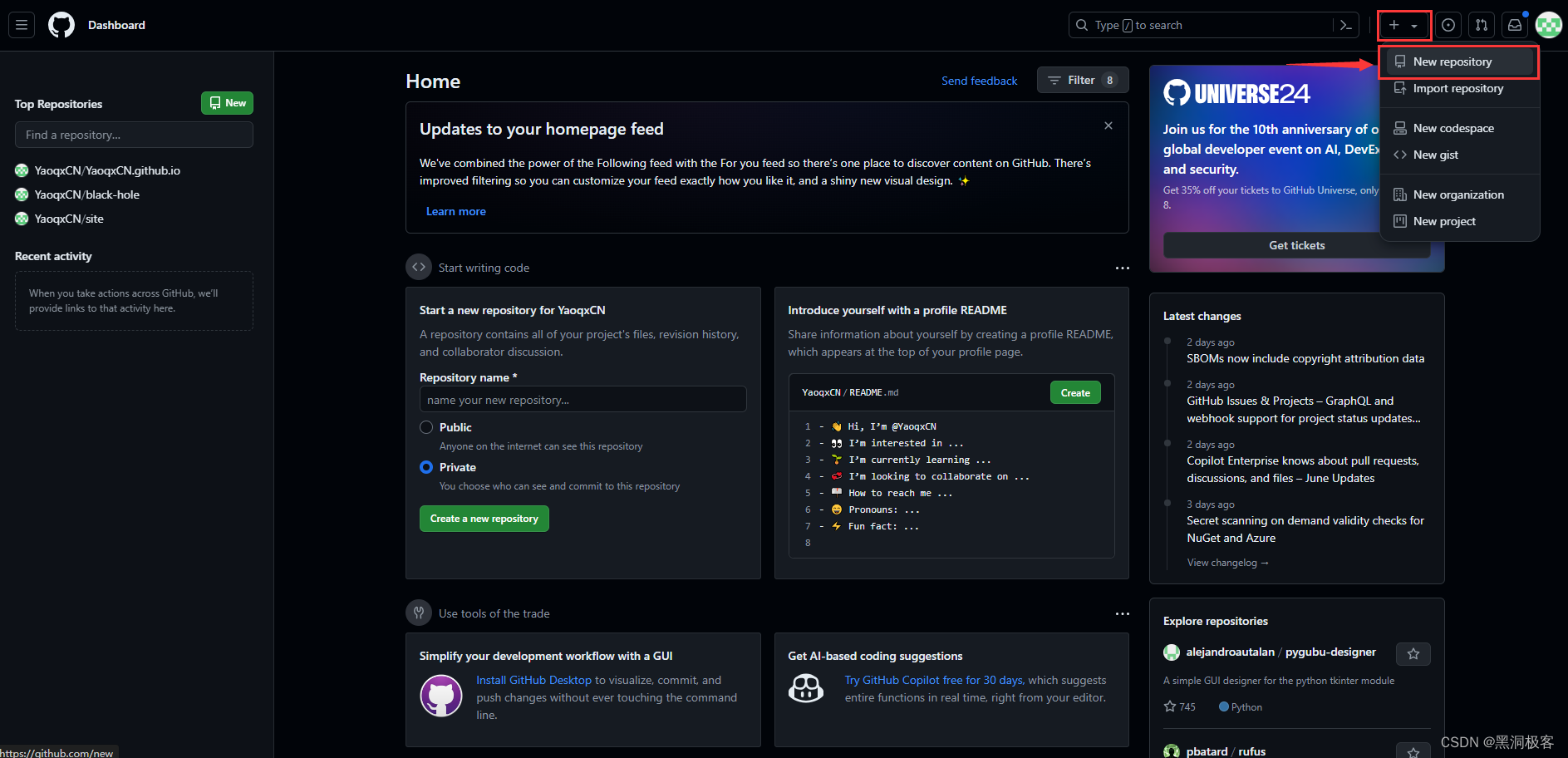Click the alejandroautalan avatar icon
The width and height of the screenshot is (1568, 758).
coord(1172,652)
